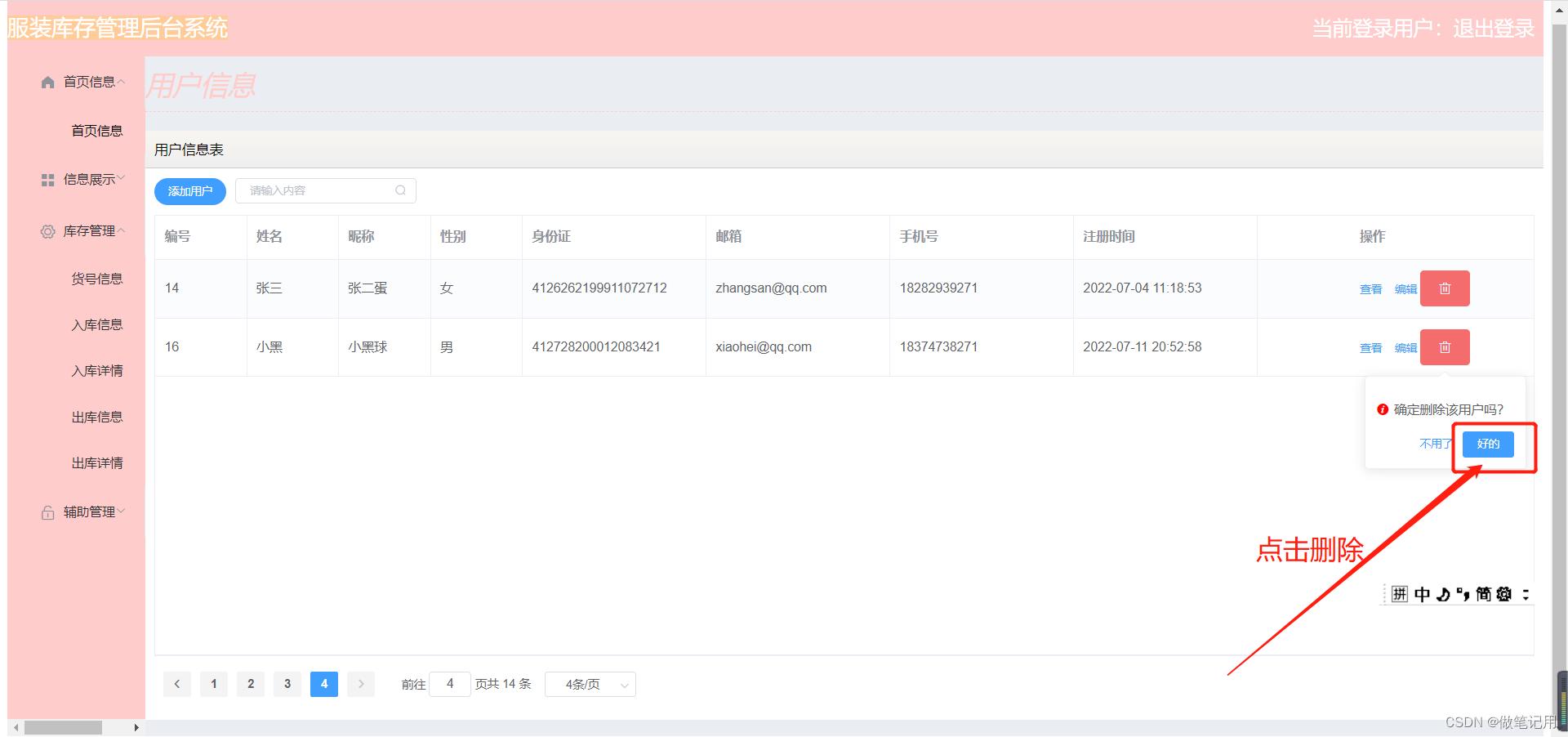Switch IME 简 simplified/traditional setting
This screenshot has width=1568, height=737.
tap(1483, 594)
